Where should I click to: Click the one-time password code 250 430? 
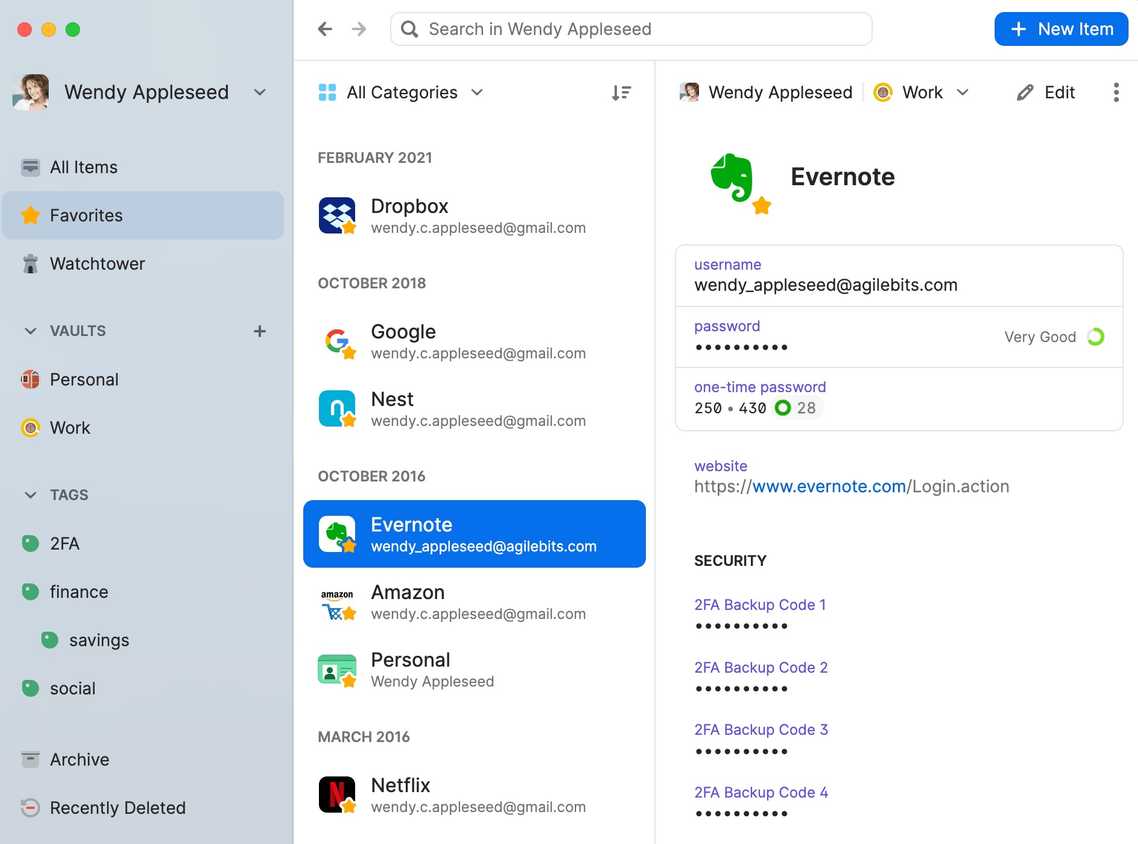[730, 408]
